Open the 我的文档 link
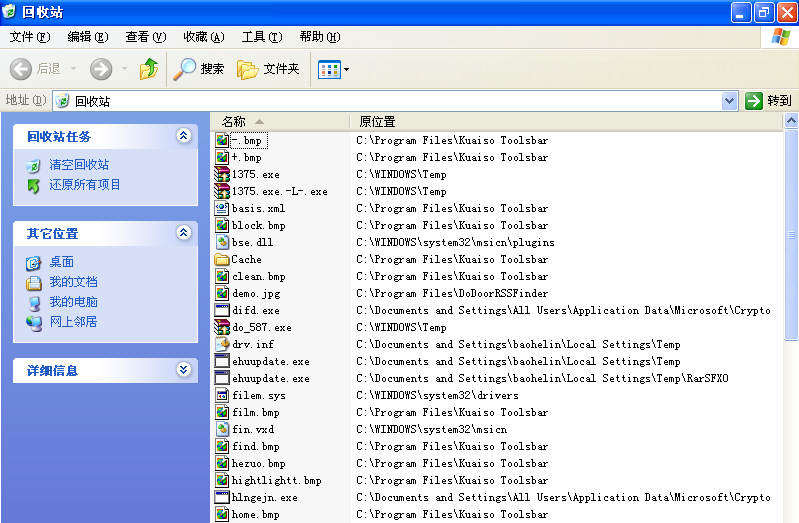Image resolution: width=799 pixels, height=523 pixels. [73, 282]
